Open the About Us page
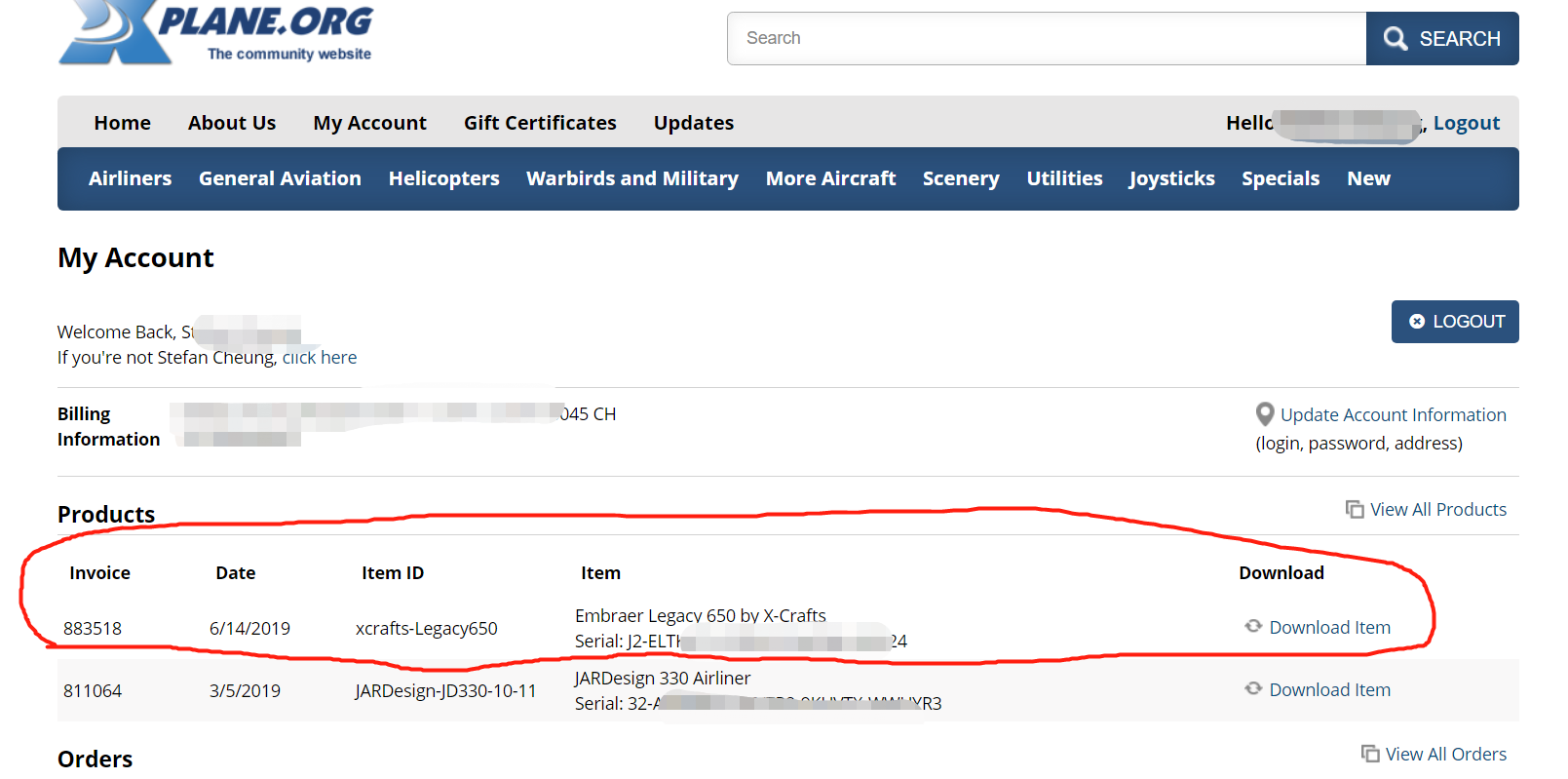1568x779 pixels. [232, 123]
